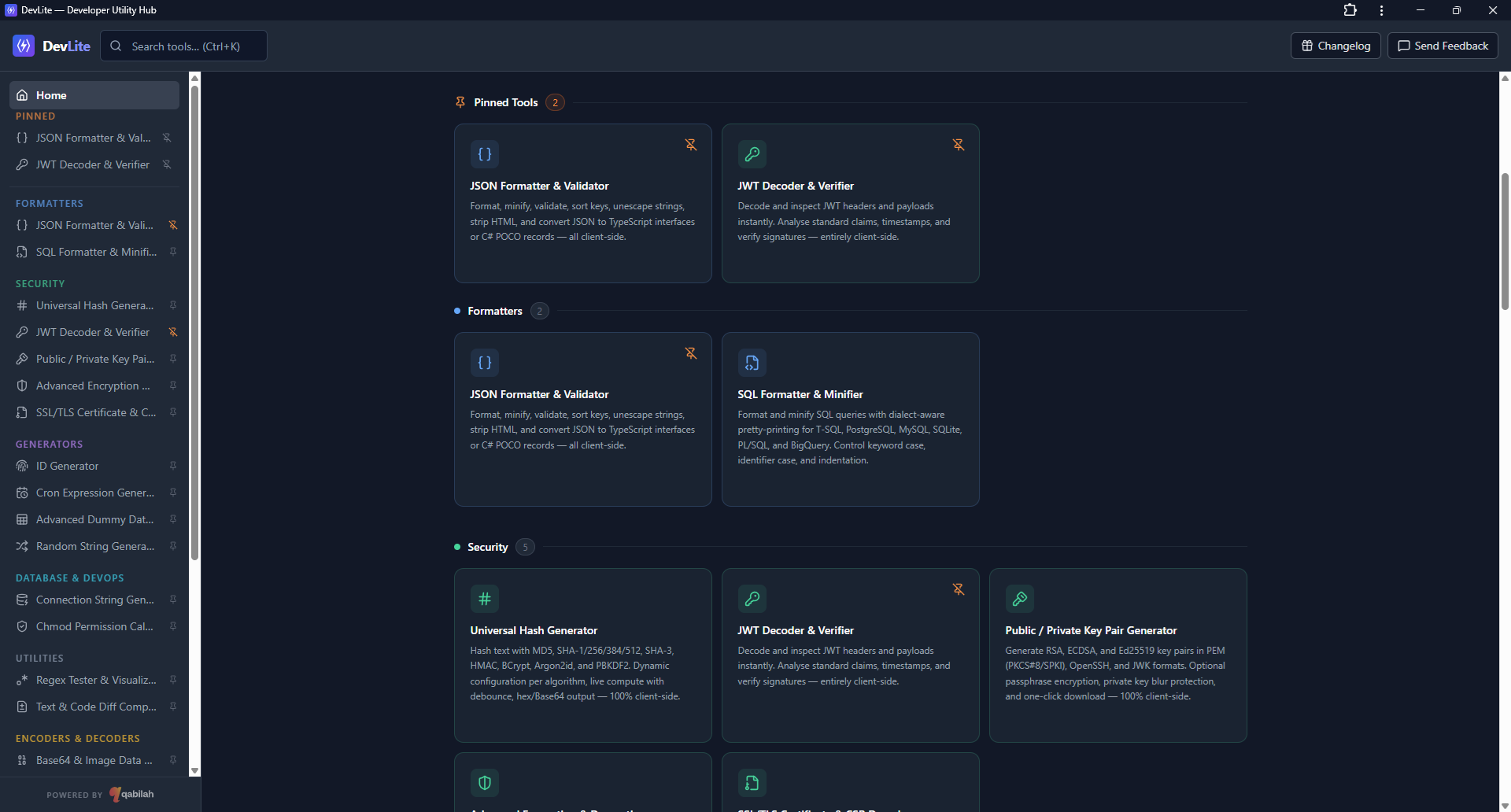The width and height of the screenshot is (1511, 812).
Task: Open ID Generator from sidebar
Action: pyautogui.click(x=87, y=466)
